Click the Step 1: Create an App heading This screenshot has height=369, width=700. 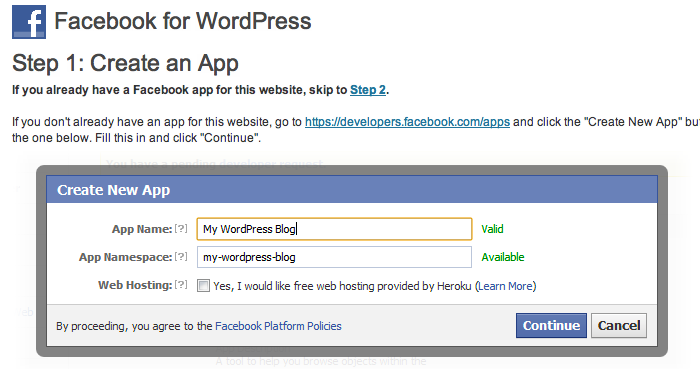(x=125, y=63)
